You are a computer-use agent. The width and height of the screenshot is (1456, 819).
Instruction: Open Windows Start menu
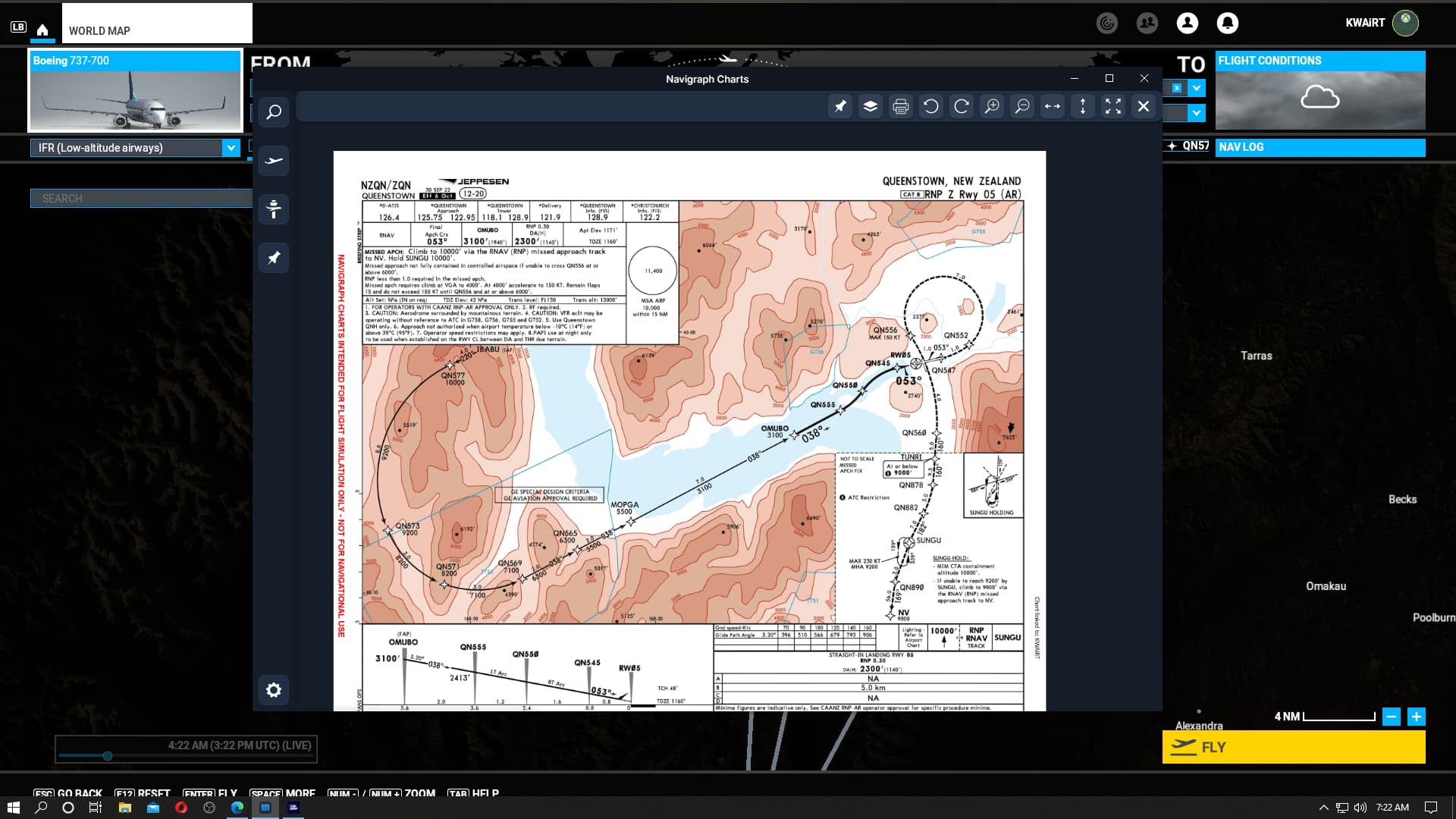coord(13,808)
